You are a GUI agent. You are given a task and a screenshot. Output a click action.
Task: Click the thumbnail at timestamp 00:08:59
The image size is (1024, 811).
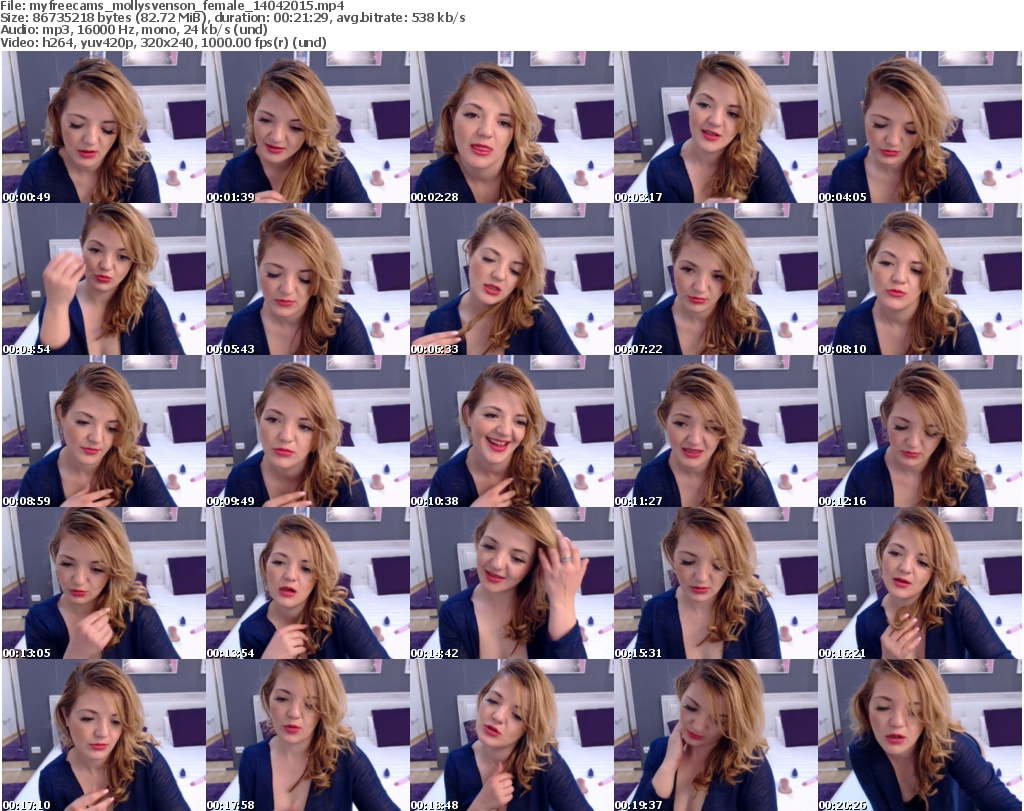[104, 432]
